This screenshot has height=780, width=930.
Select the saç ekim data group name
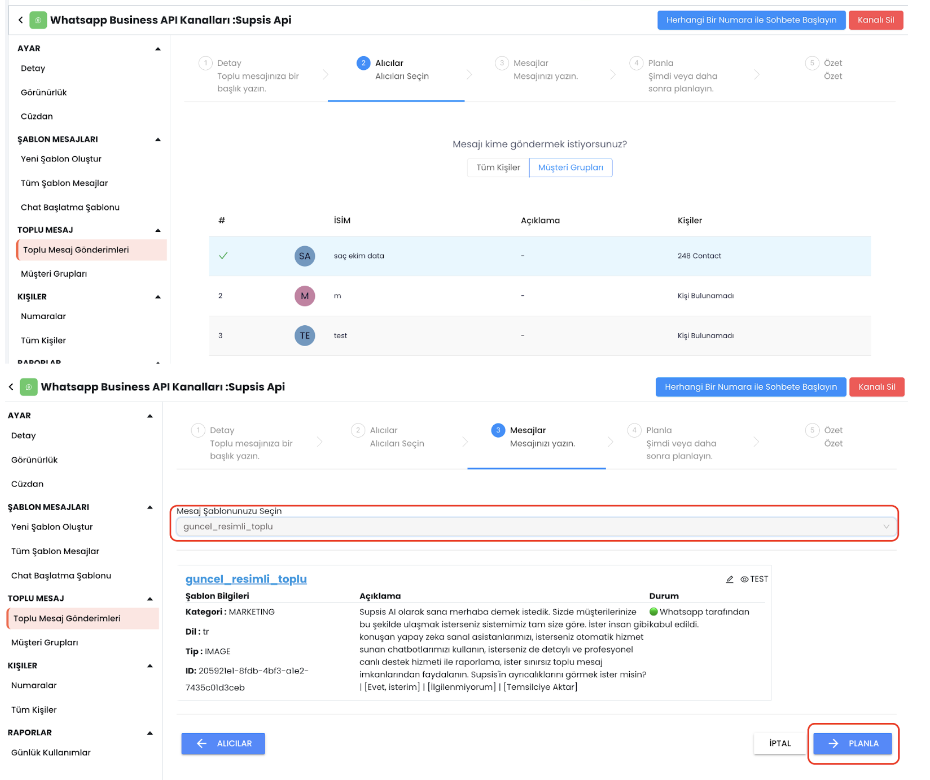click(359, 256)
